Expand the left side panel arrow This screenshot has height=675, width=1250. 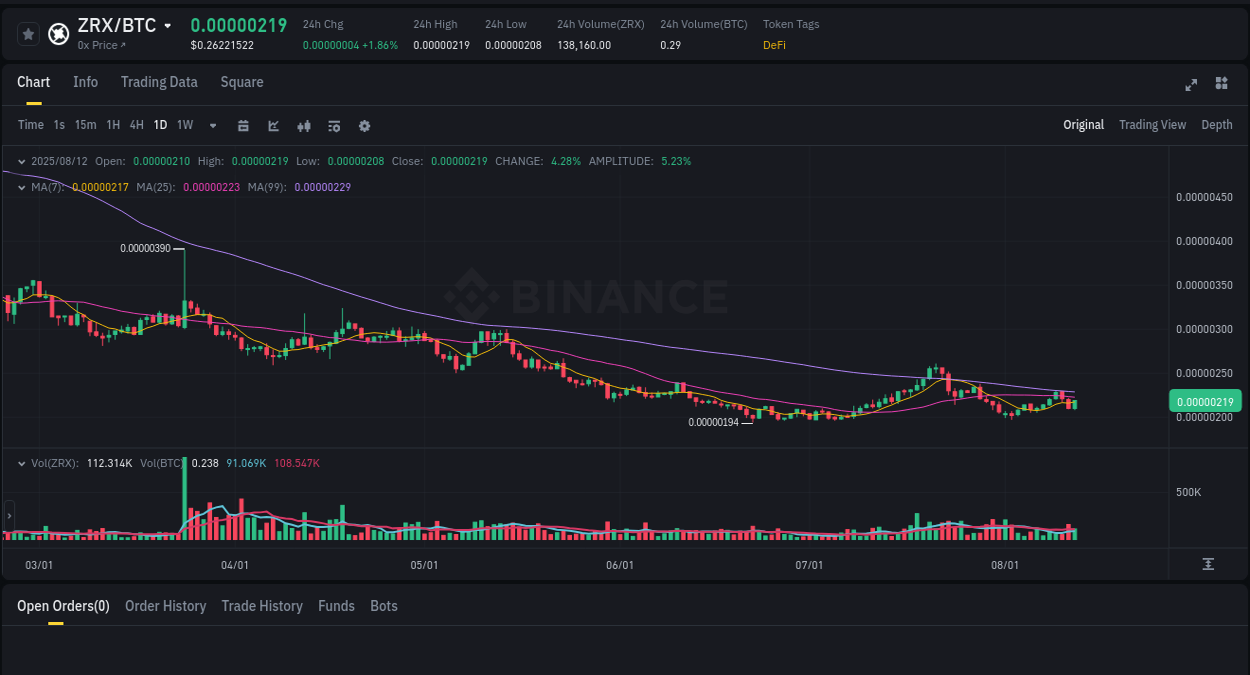9,516
